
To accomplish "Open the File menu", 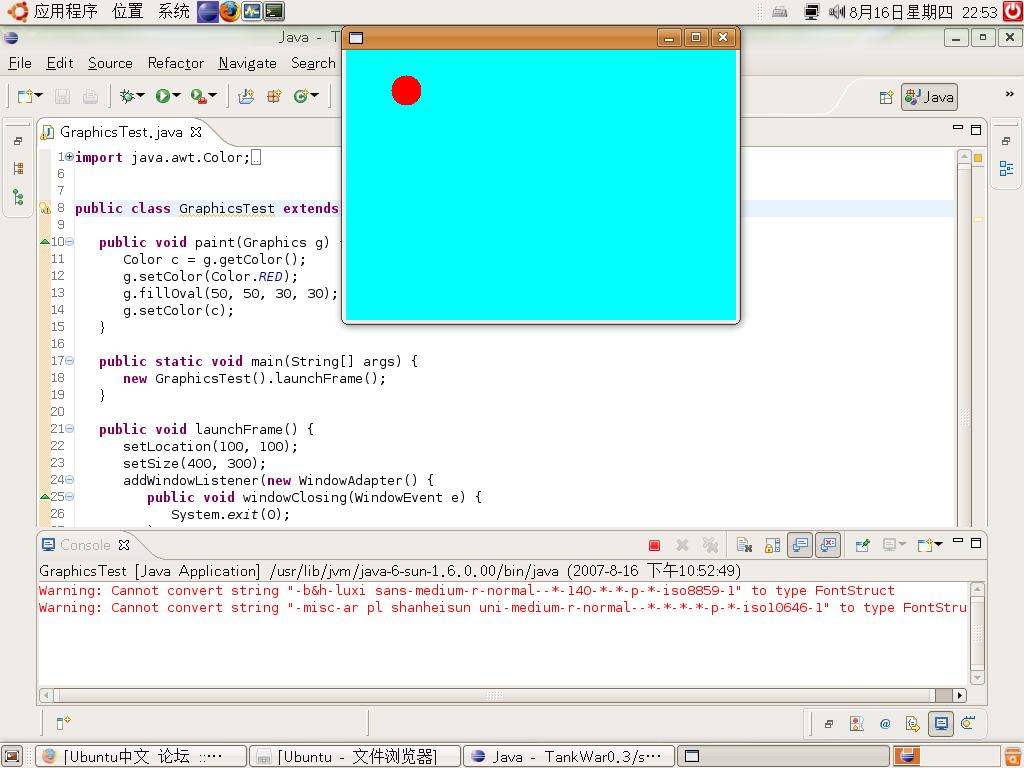I will point(20,63).
